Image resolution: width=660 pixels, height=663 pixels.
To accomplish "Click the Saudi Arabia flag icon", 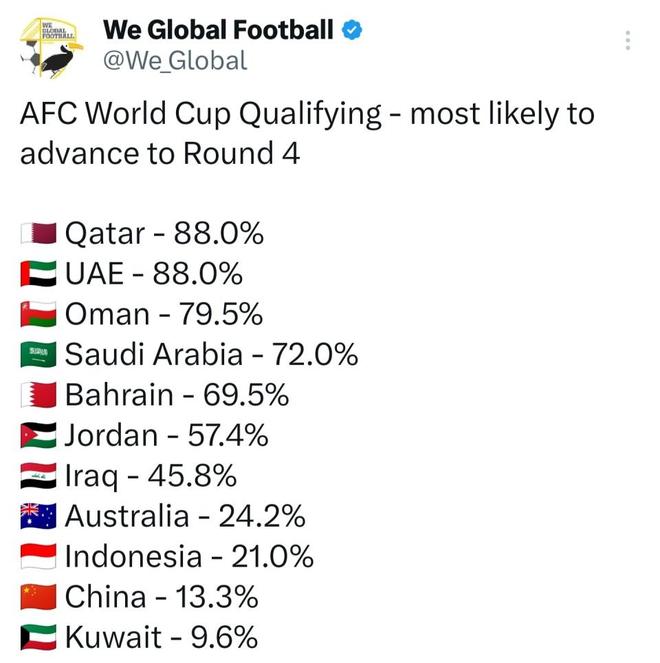I will pyautogui.click(x=40, y=355).
